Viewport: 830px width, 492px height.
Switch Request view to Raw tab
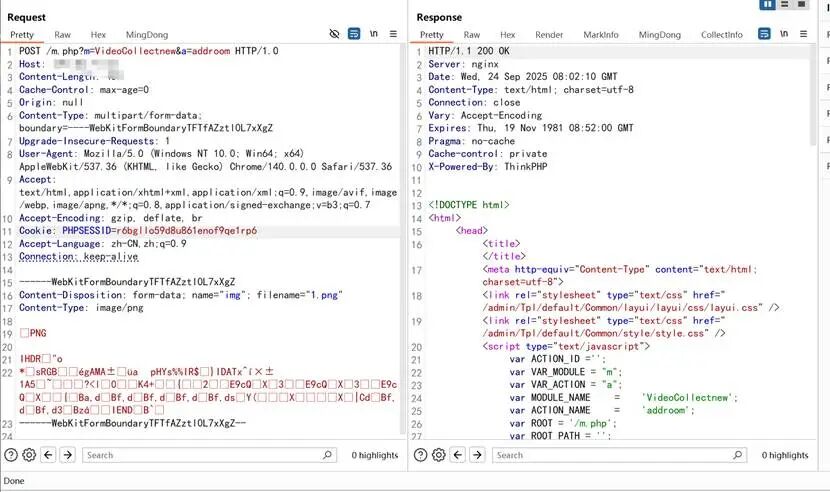click(x=62, y=35)
